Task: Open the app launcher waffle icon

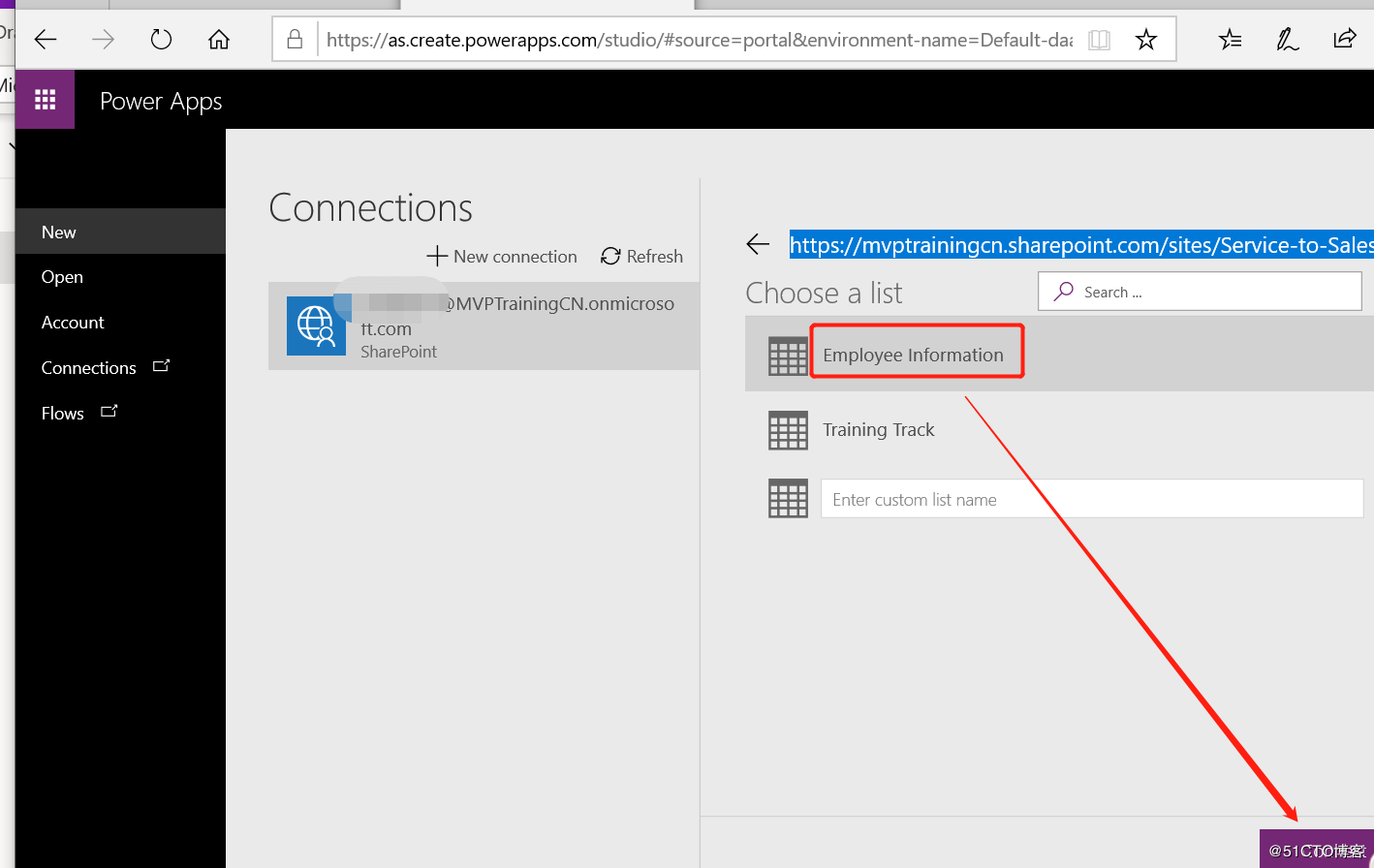Action: tap(45, 100)
